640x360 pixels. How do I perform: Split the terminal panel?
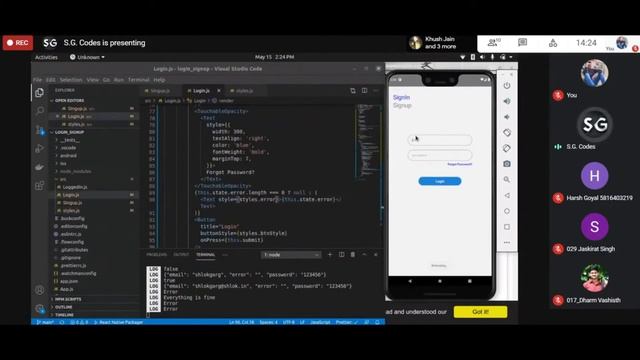click(342, 255)
